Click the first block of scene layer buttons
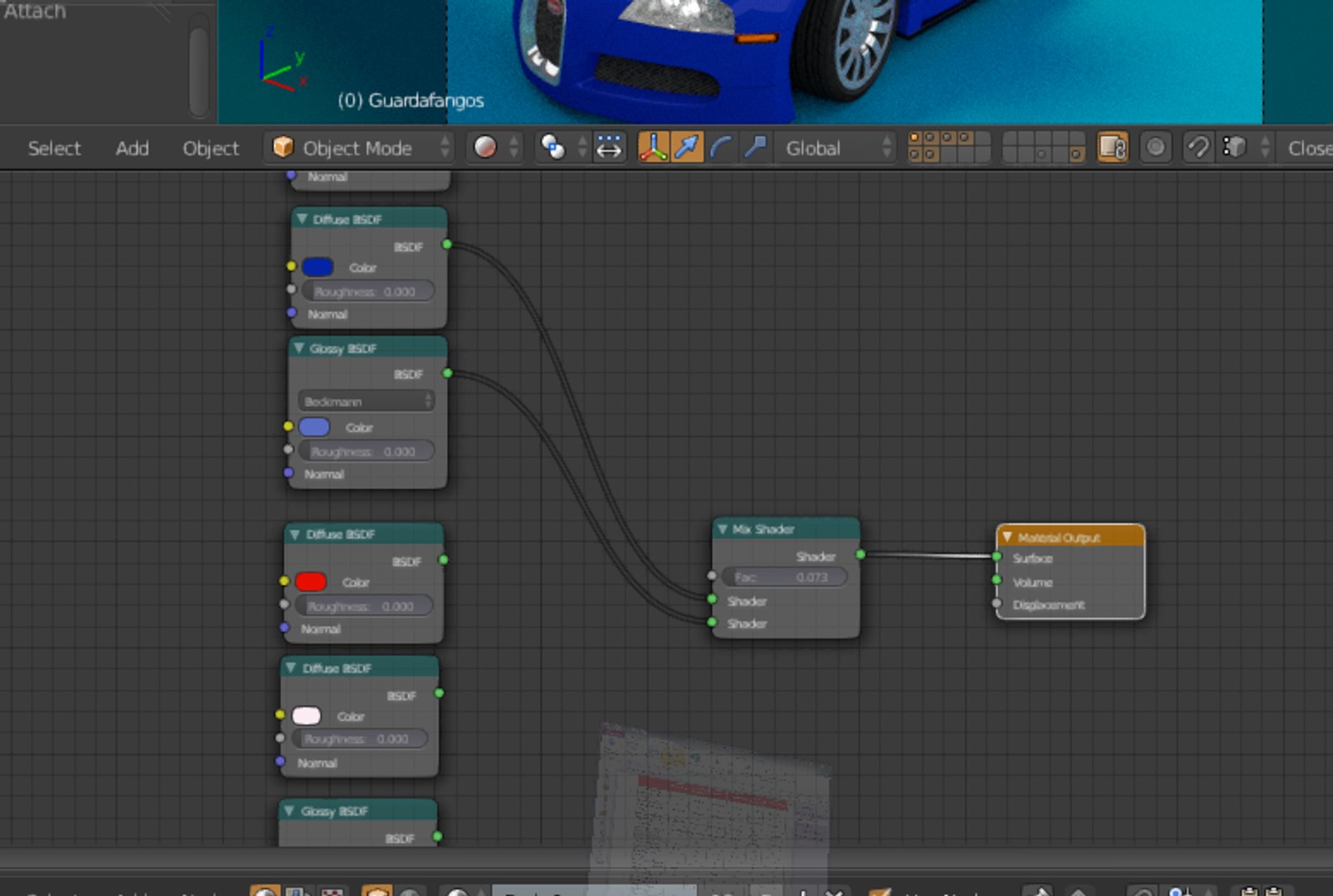 (949, 148)
